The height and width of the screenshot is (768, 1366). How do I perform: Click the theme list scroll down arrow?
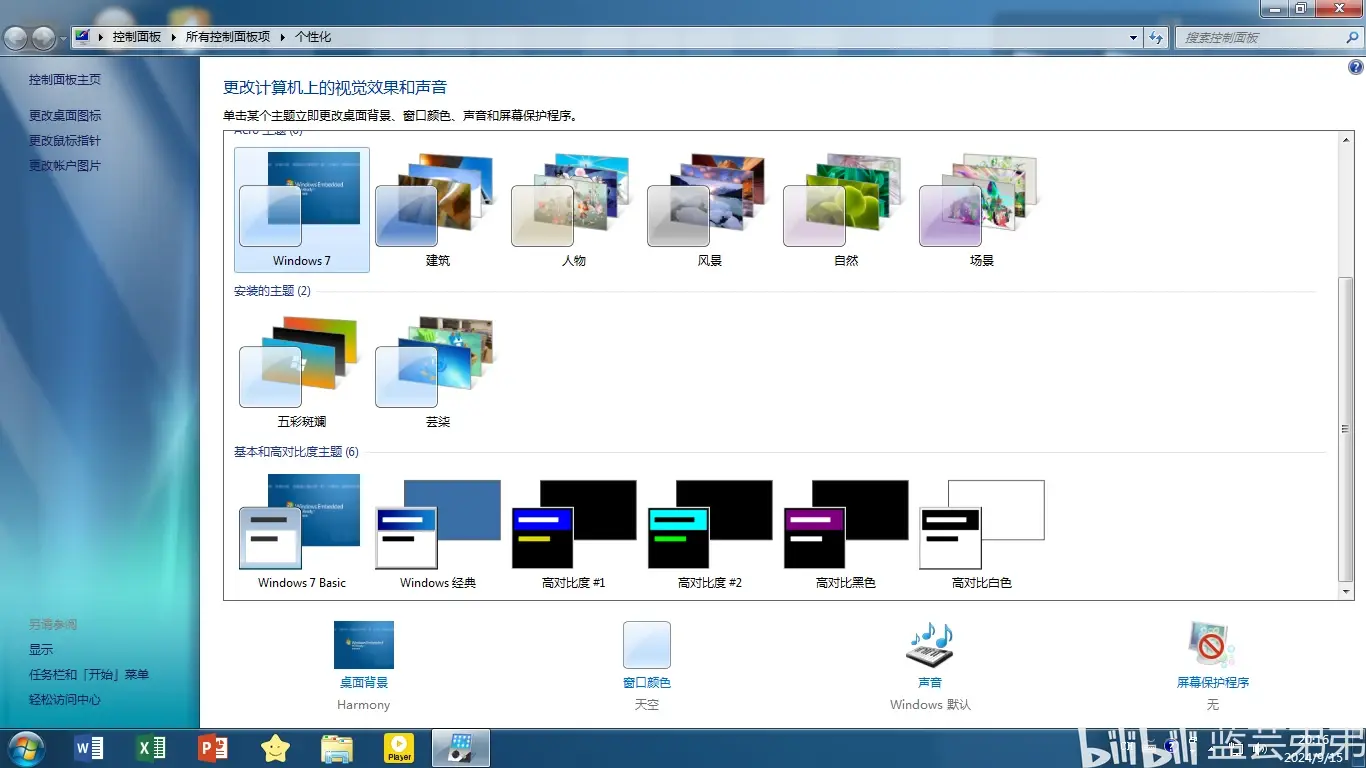[1346, 592]
